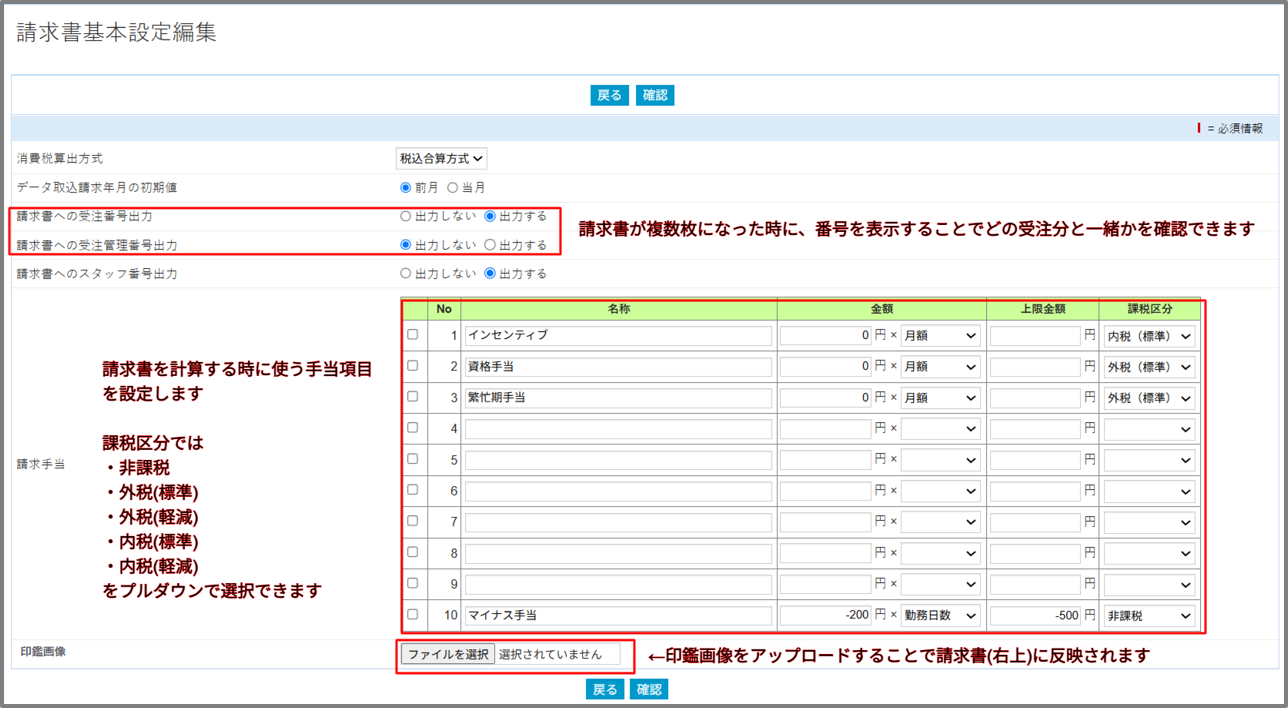Open the empty 課税区分 dropdown in row 5

1149,460
